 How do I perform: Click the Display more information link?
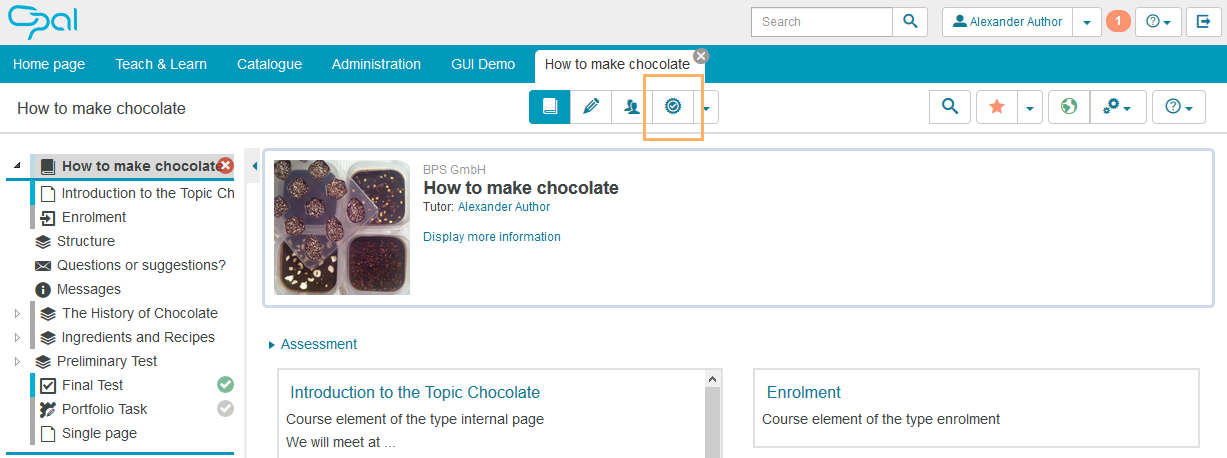[491, 237]
